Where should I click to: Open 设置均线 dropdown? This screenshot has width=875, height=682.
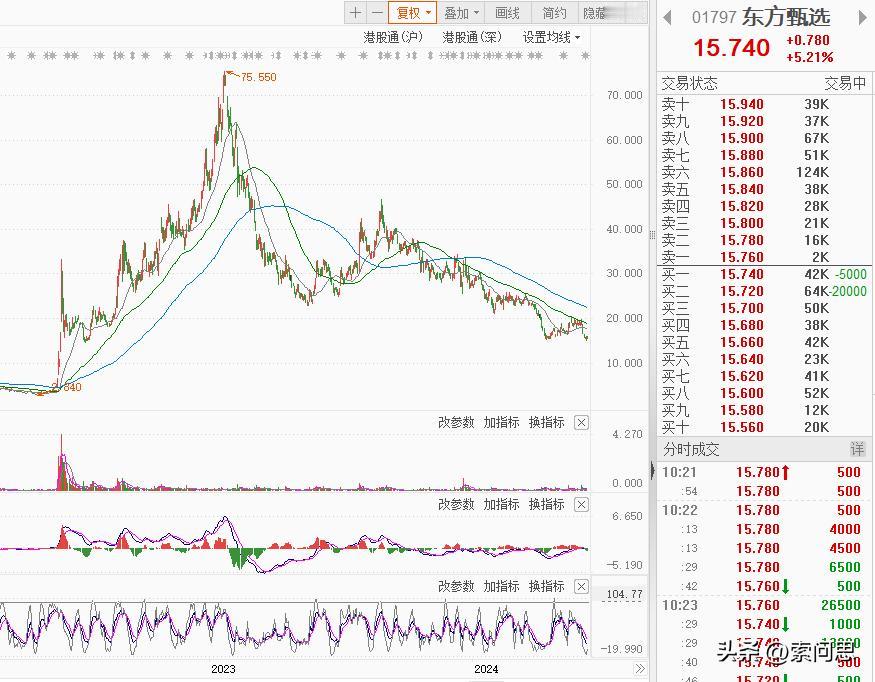(x=551, y=37)
